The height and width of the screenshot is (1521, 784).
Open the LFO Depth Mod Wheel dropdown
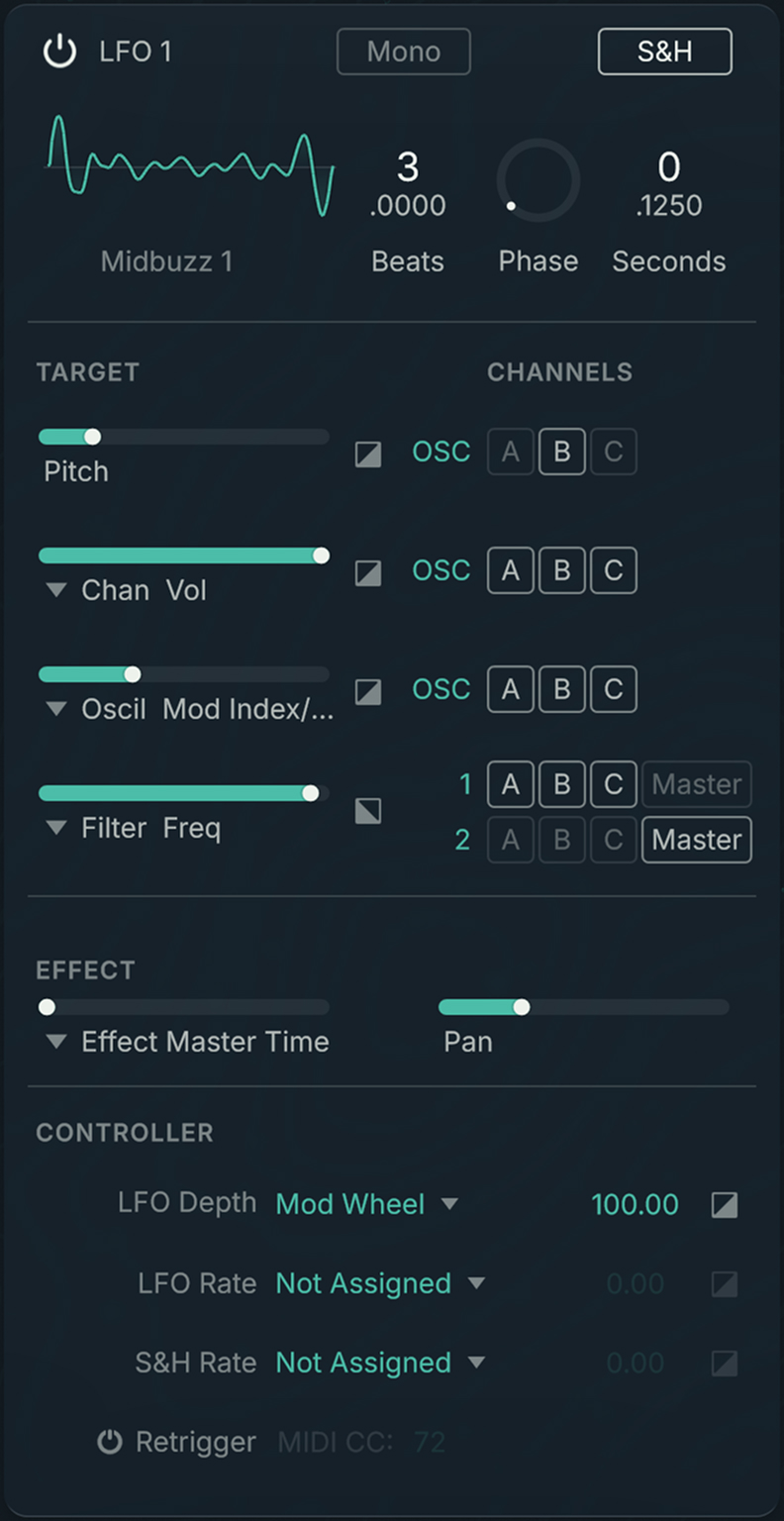pos(449,1204)
